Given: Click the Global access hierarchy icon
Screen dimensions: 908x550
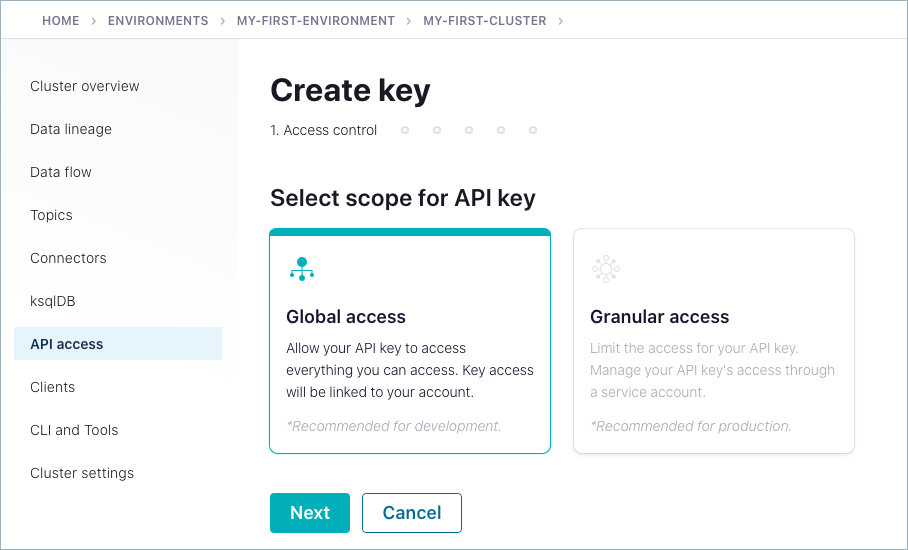Looking at the screenshot, I should [301, 268].
